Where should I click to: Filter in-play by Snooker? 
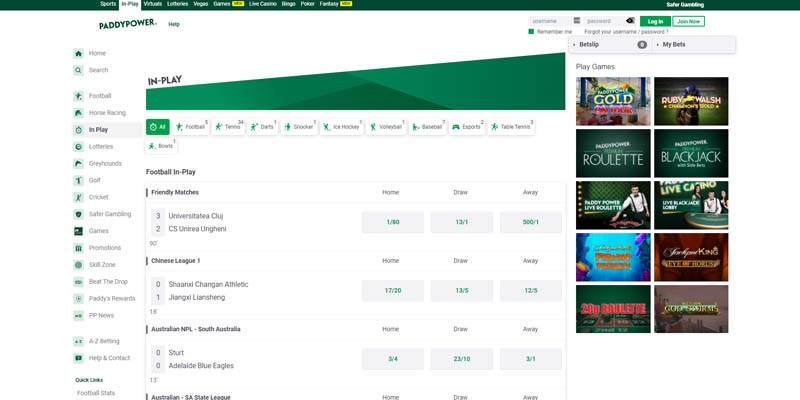pos(299,127)
